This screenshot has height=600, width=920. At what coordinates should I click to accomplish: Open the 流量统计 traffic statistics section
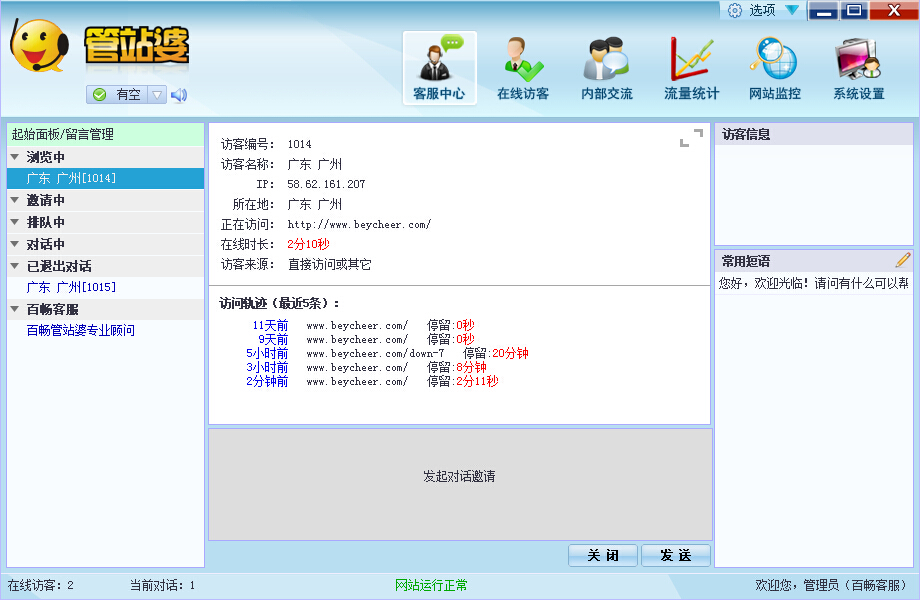[x=691, y=69]
